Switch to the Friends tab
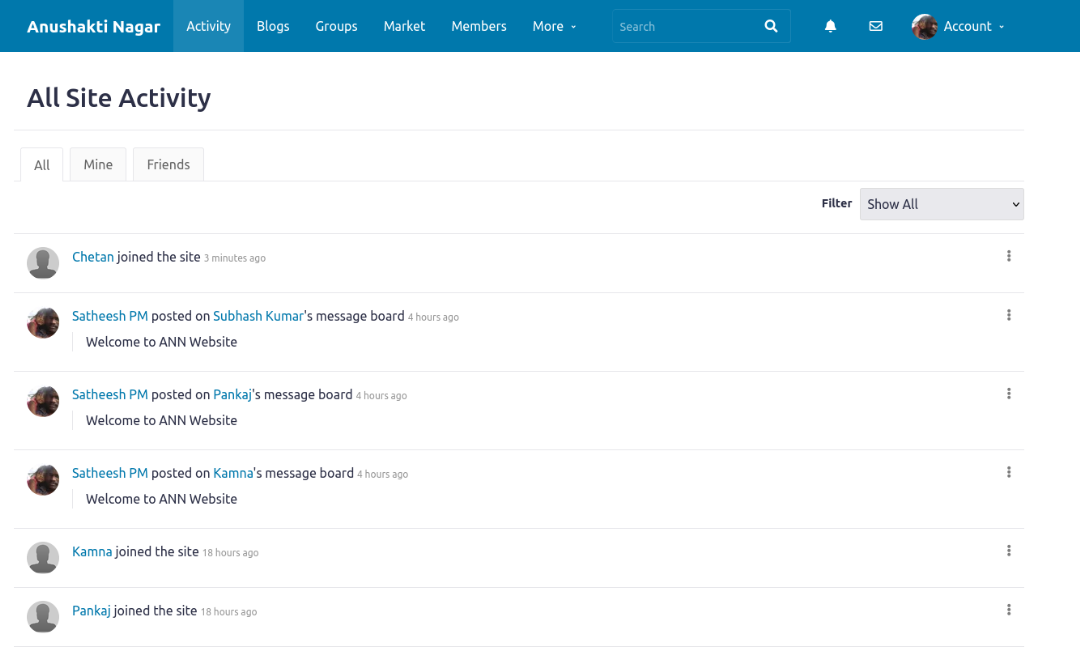This screenshot has width=1080, height=650. point(168,164)
